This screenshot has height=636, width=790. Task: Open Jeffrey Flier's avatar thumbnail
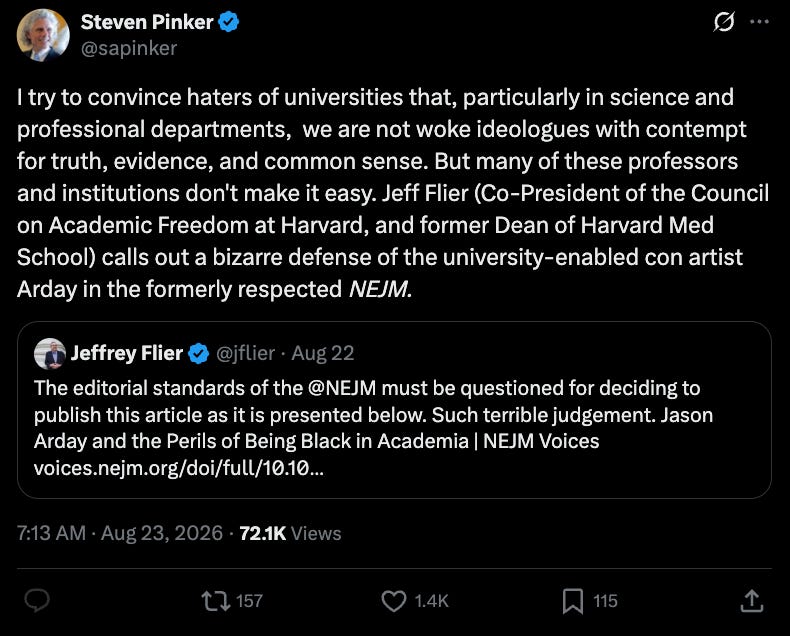point(50,354)
